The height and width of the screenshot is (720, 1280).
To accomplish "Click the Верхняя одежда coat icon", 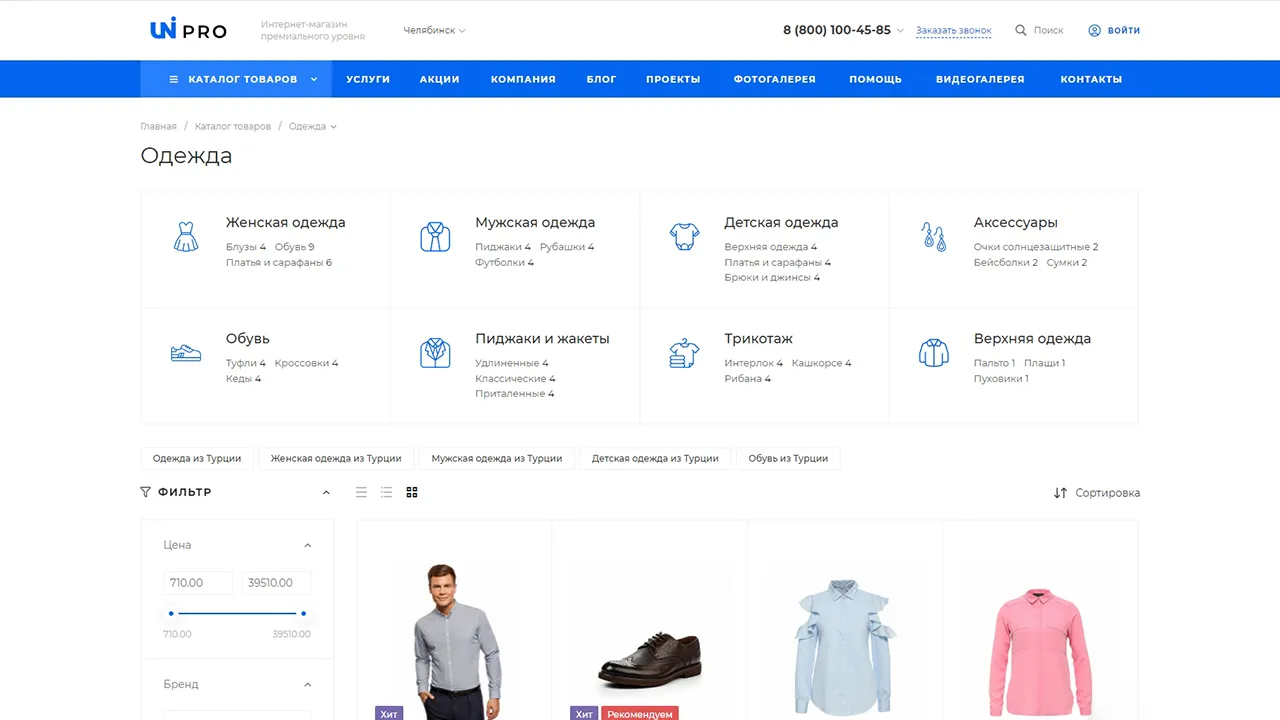I will tap(934, 353).
